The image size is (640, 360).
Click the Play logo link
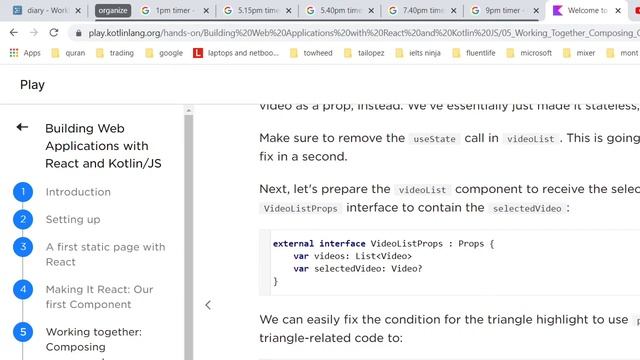pos(32,85)
